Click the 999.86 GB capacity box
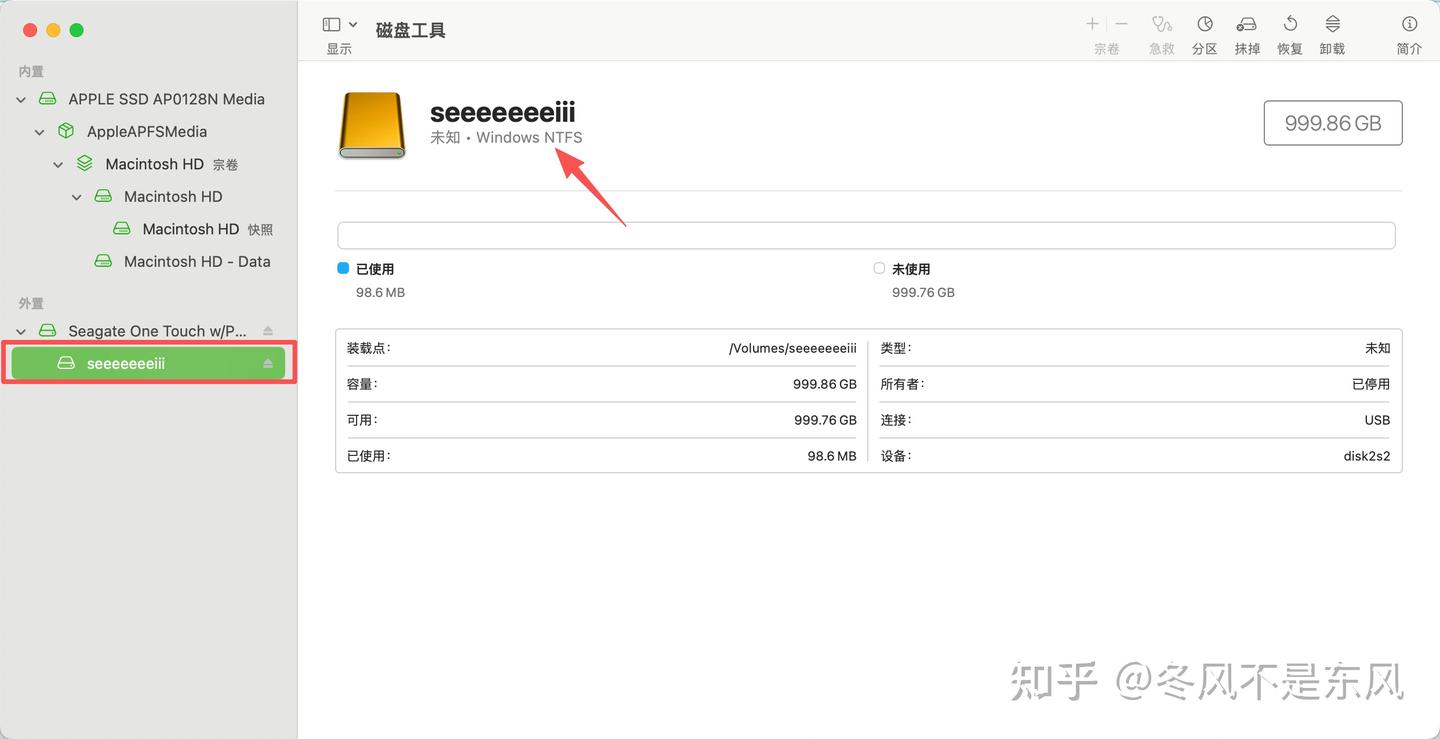This screenshot has height=739, width=1440. (x=1333, y=123)
